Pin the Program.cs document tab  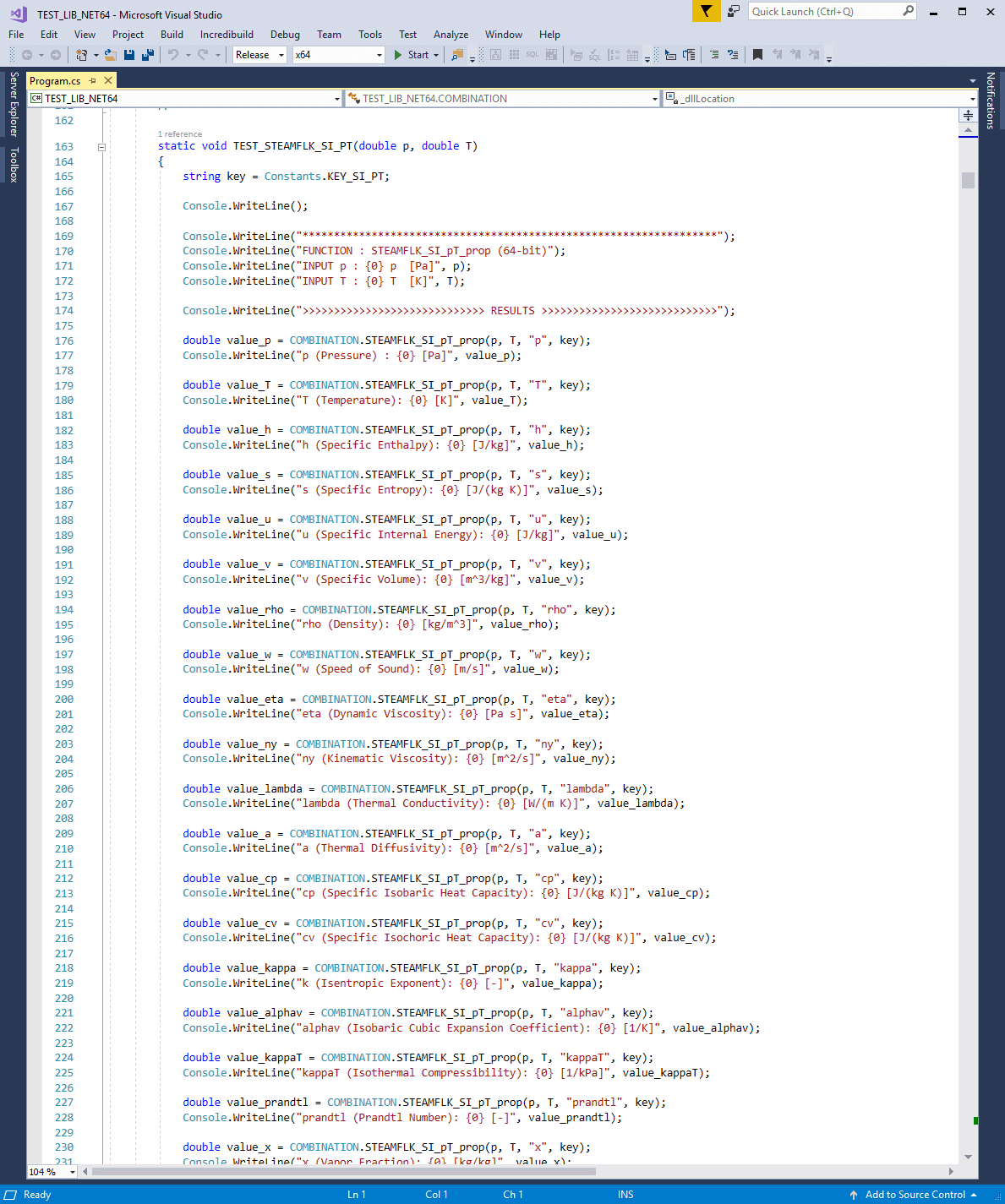coord(91,79)
